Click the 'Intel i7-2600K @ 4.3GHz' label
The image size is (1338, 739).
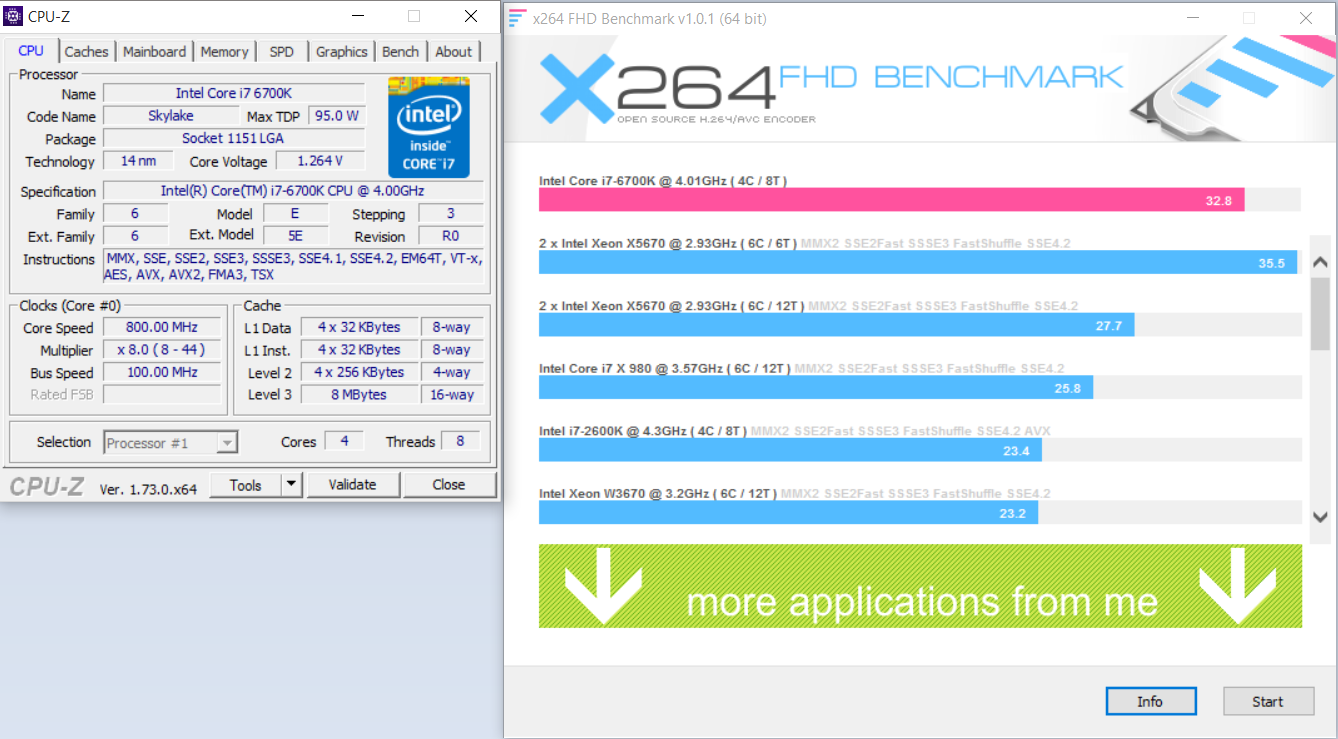(x=642, y=431)
